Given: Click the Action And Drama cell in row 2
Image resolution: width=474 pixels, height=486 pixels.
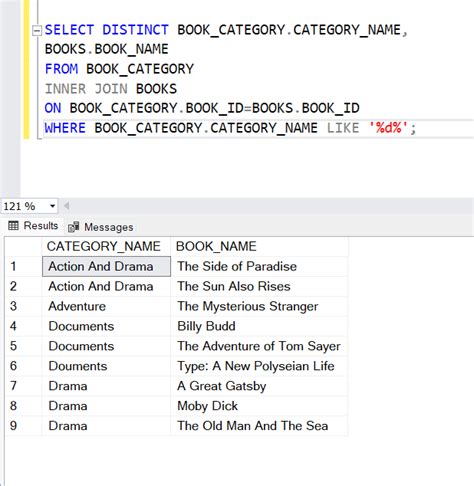Looking at the screenshot, I should [106, 286].
